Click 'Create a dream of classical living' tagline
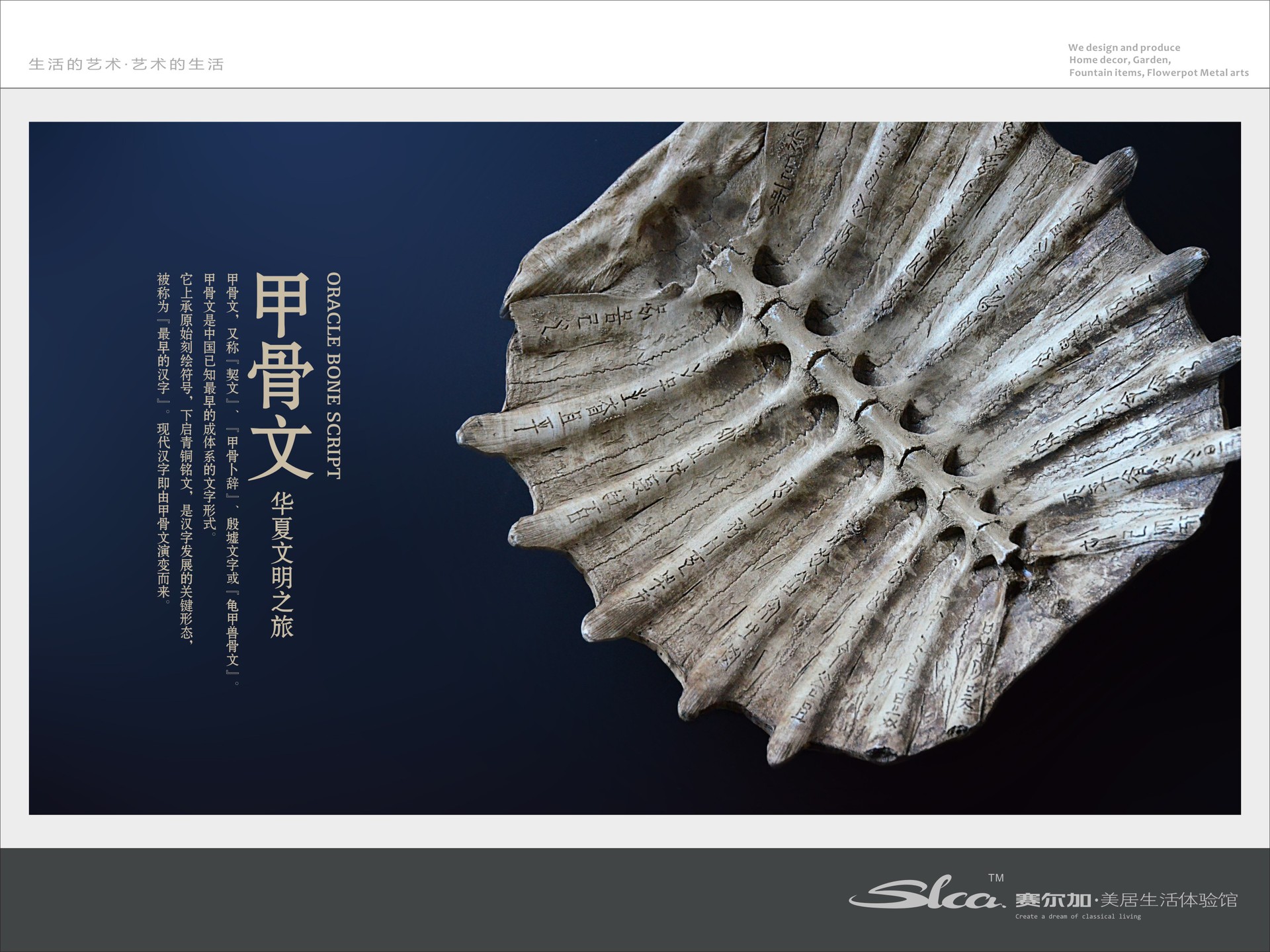This screenshot has height=952, width=1270. coord(1078,916)
